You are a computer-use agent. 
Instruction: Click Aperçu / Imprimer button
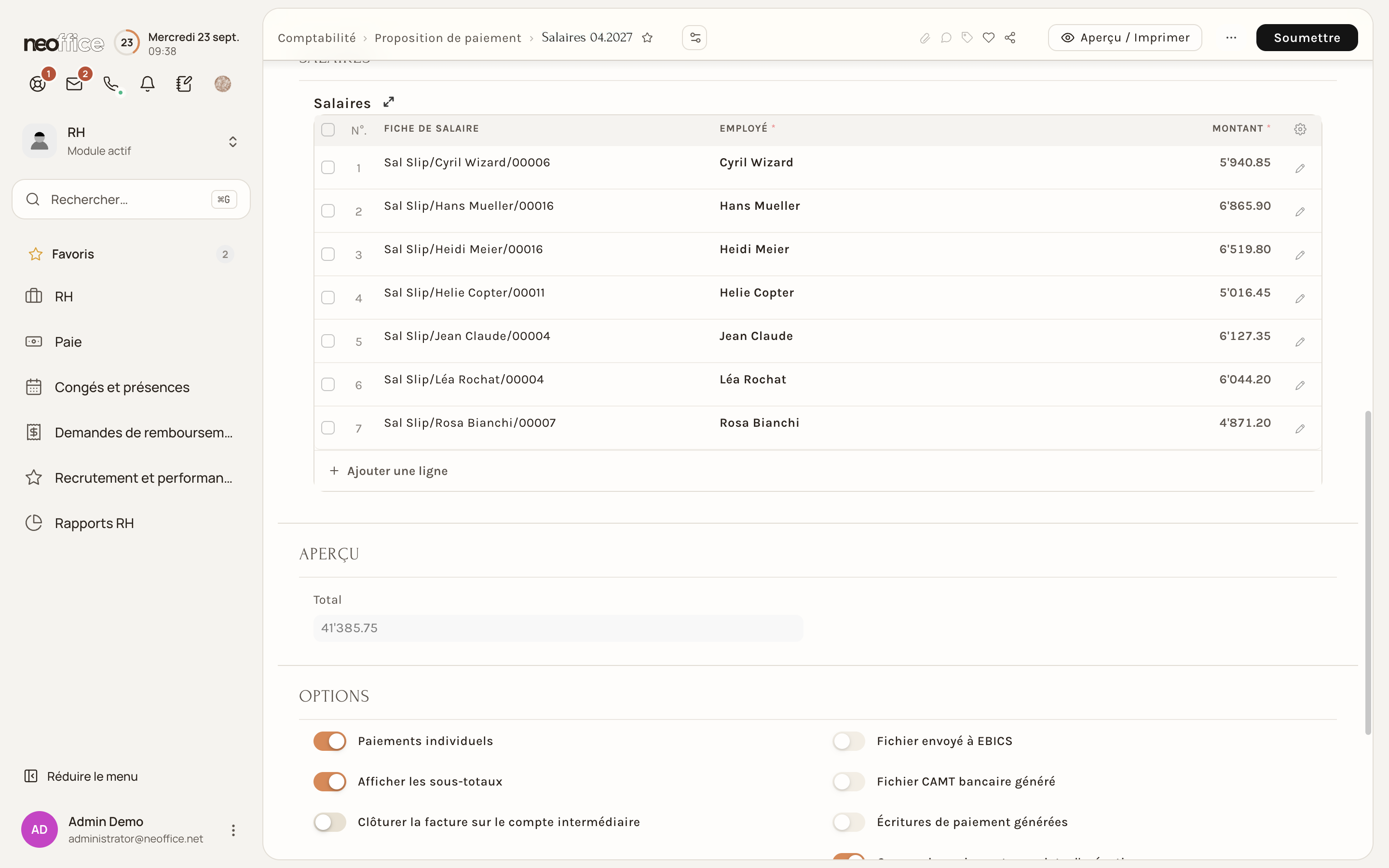click(1124, 38)
